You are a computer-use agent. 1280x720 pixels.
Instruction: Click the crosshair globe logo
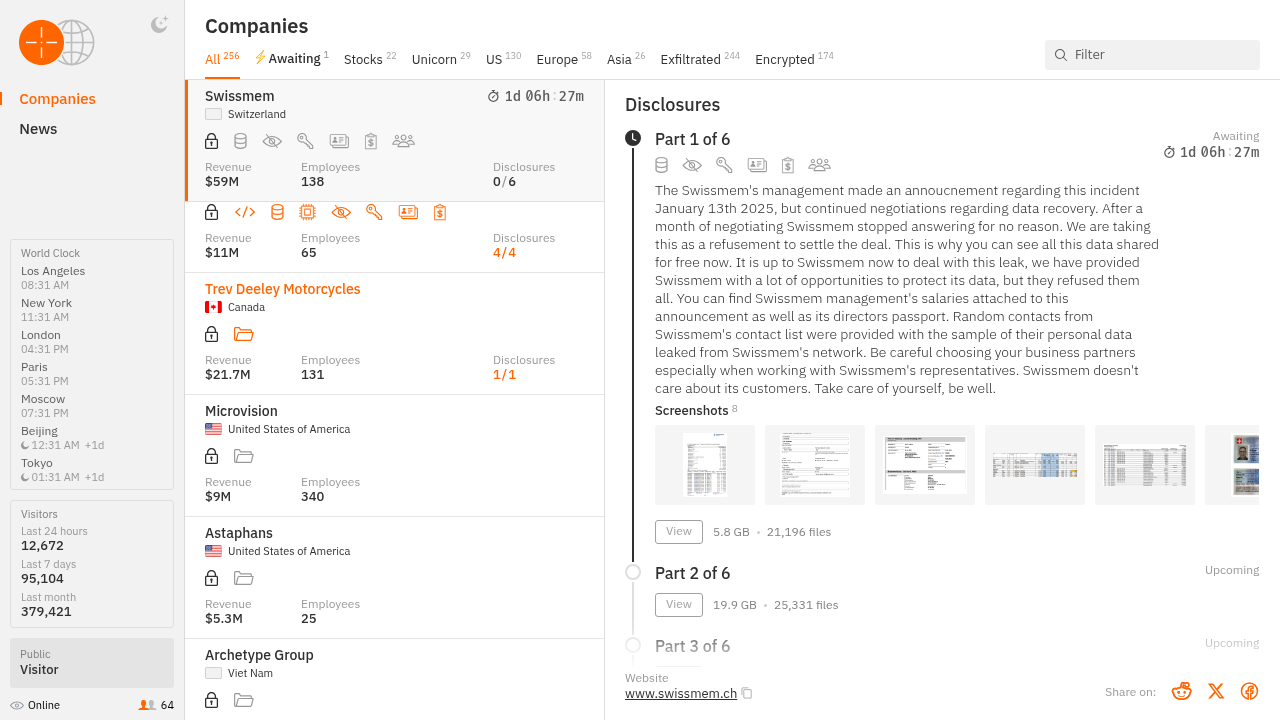click(x=56, y=43)
